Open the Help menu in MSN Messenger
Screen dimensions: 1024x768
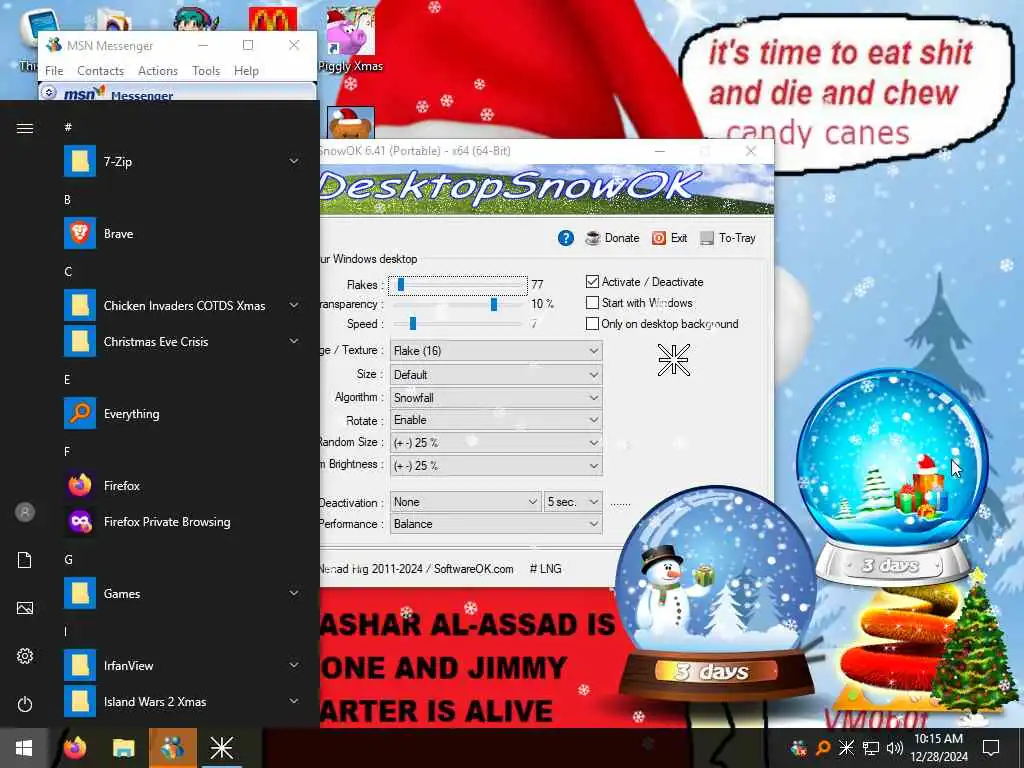(246, 71)
